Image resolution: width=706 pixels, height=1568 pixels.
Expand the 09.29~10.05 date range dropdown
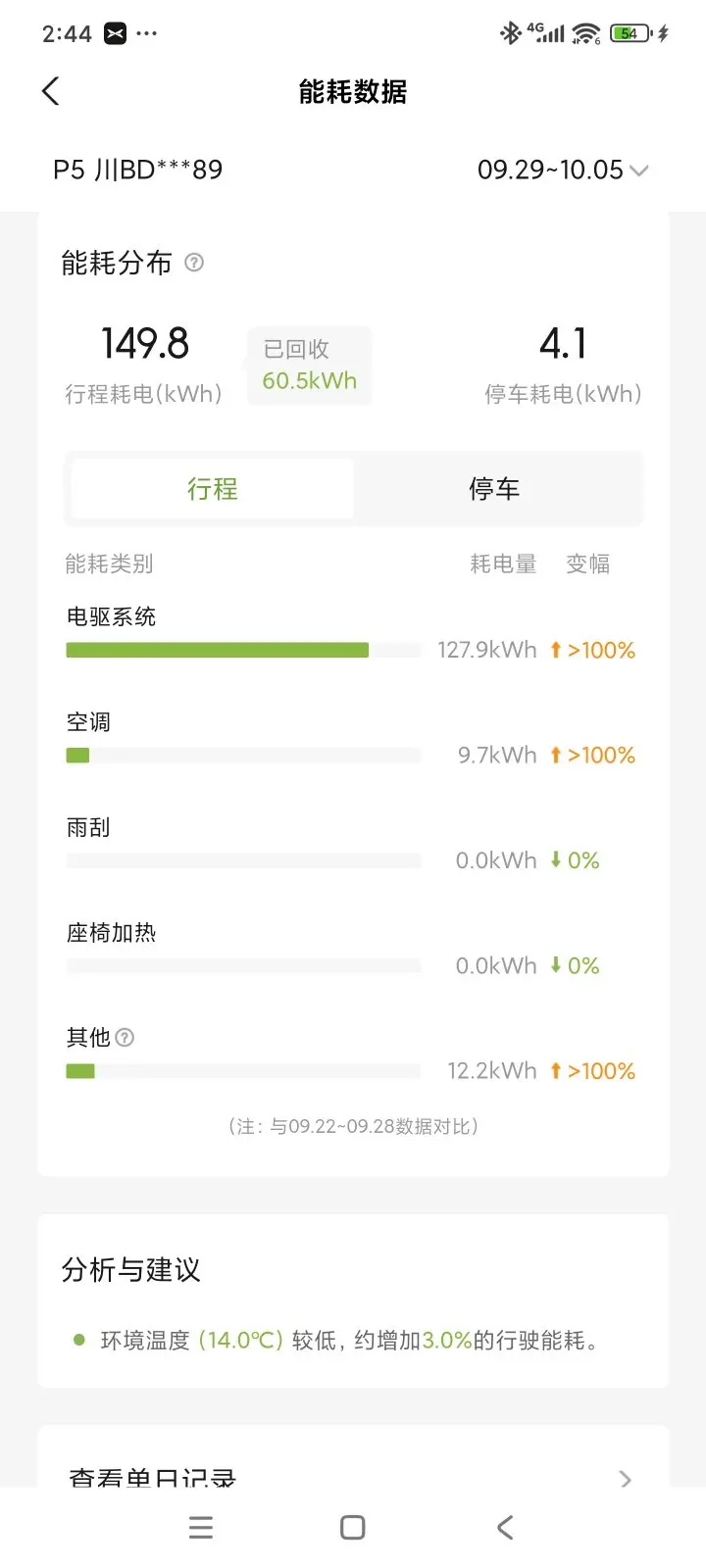(x=562, y=171)
